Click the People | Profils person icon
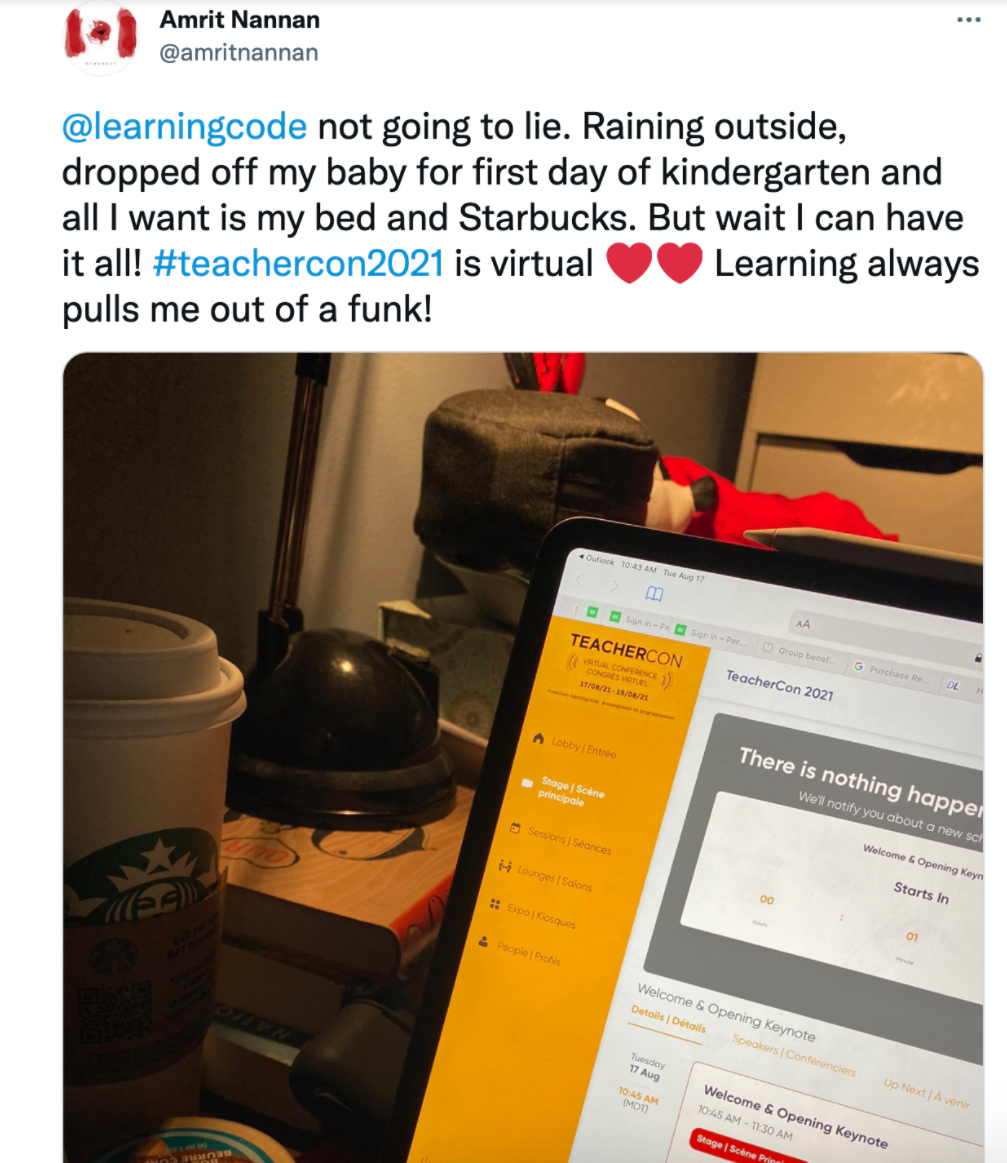Image resolution: width=1007 pixels, height=1163 pixels. pos(483,942)
